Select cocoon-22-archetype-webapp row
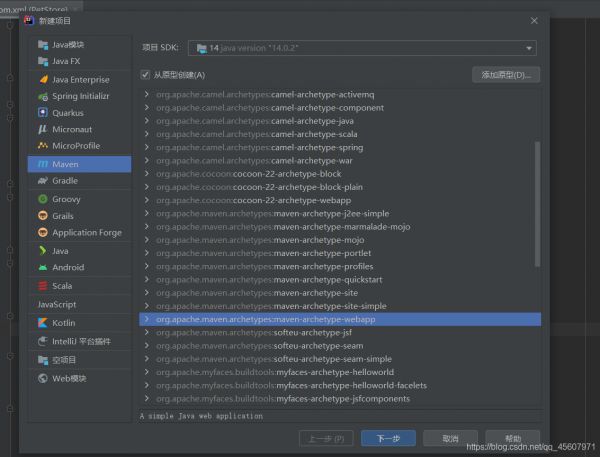This screenshot has width=600, height=457. pyautogui.click(x=340, y=200)
